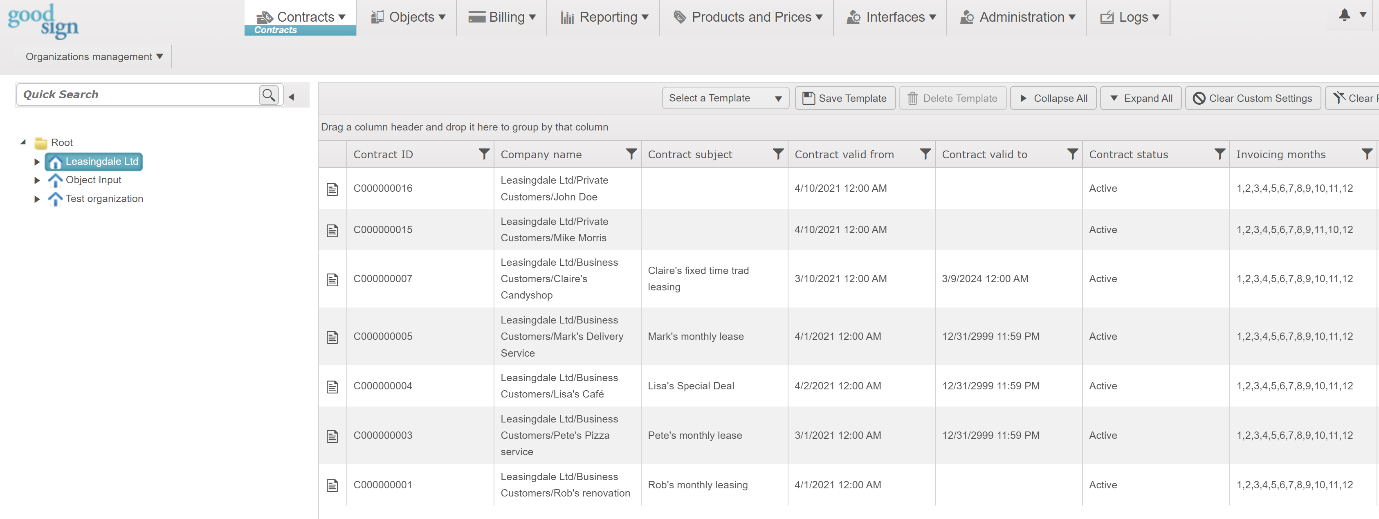This screenshot has height=519, width=1379.
Task: Click the notification bell icon
Action: pyautogui.click(x=1344, y=15)
